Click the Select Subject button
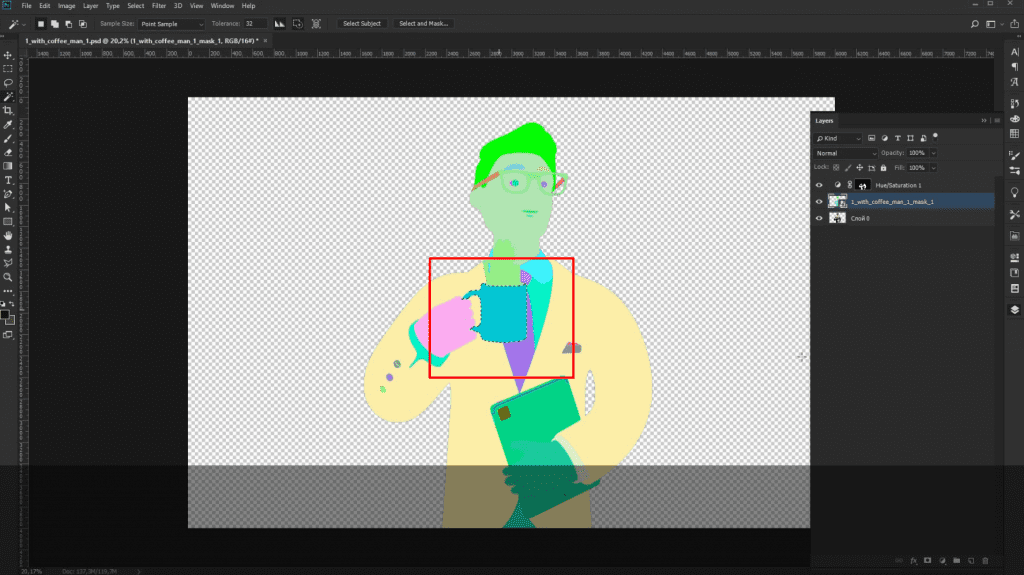 pos(362,24)
